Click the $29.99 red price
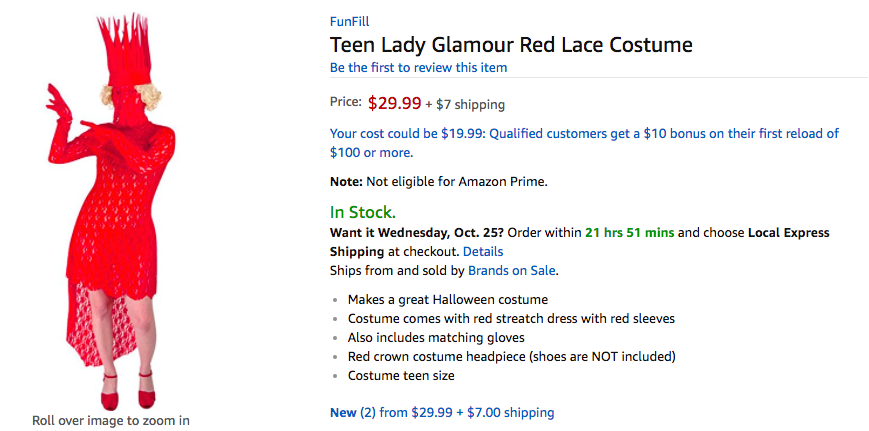Screen dimensions: 869x431 tap(395, 103)
